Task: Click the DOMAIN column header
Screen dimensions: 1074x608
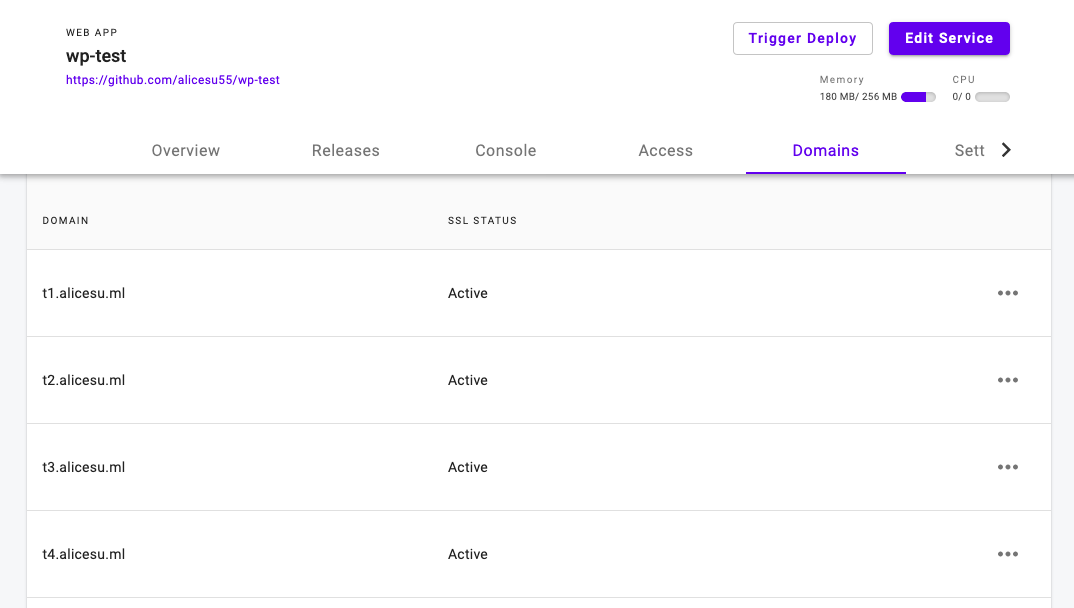Action: [x=66, y=220]
